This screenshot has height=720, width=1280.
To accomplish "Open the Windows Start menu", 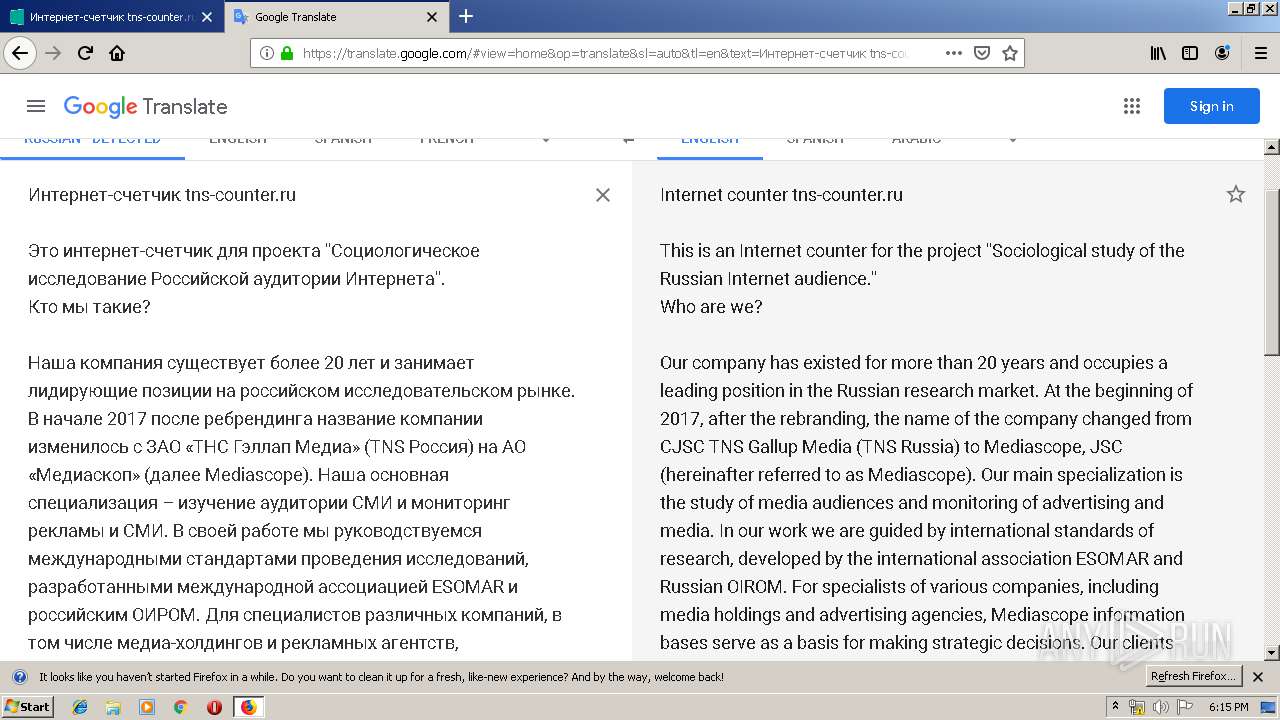I will [28, 707].
